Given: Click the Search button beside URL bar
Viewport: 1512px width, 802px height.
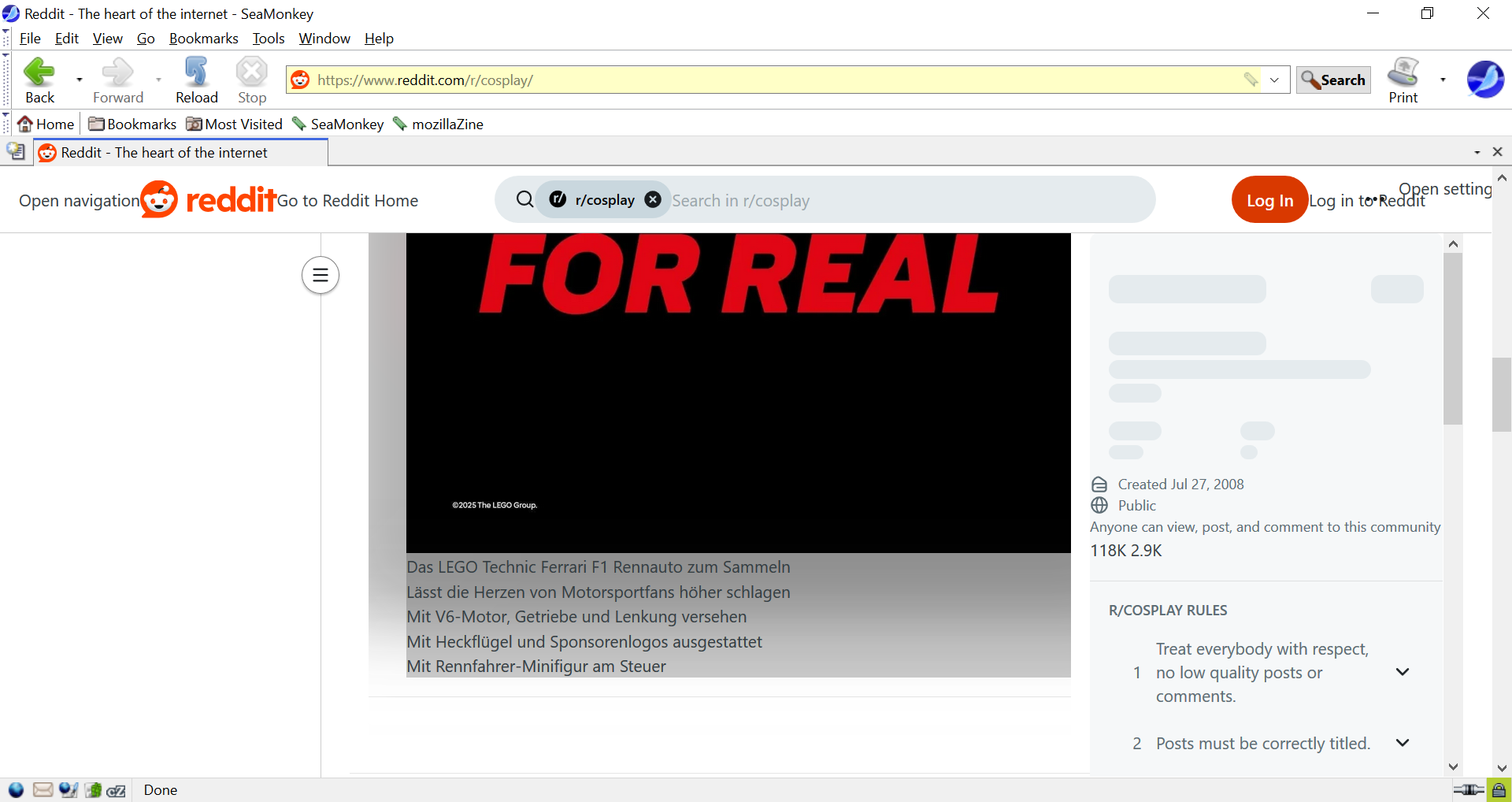Looking at the screenshot, I should (x=1333, y=80).
